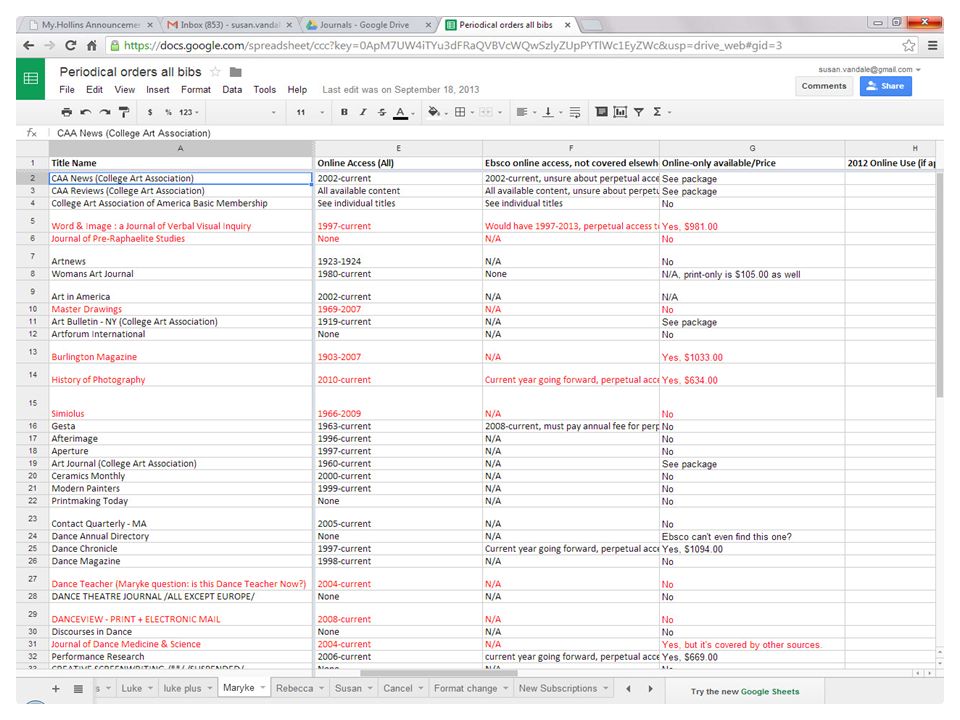Add a new sheet with plus button
The width and height of the screenshot is (960, 720).
[x=56, y=688]
